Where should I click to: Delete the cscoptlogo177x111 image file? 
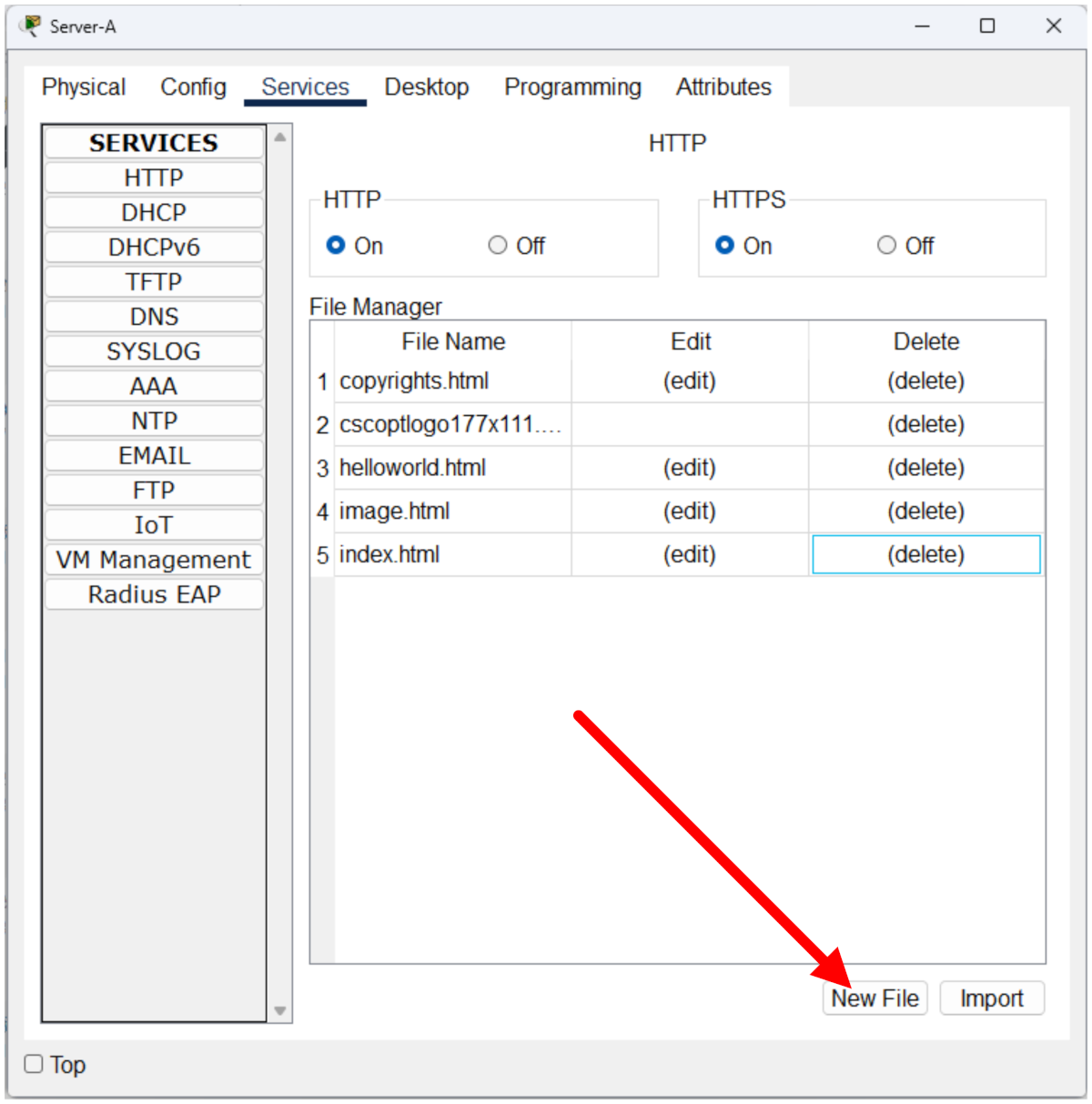pyautogui.click(x=925, y=425)
